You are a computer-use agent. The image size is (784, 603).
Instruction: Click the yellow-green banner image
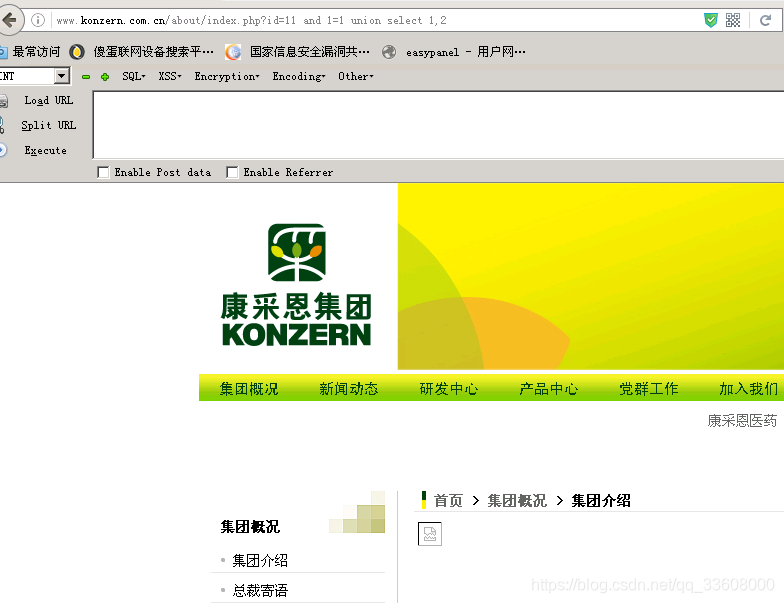590,276
